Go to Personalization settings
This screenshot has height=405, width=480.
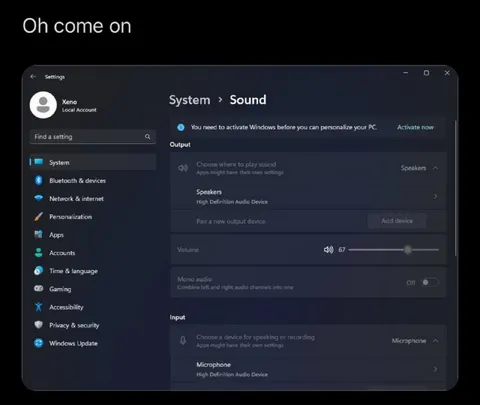tap(93, 217)
